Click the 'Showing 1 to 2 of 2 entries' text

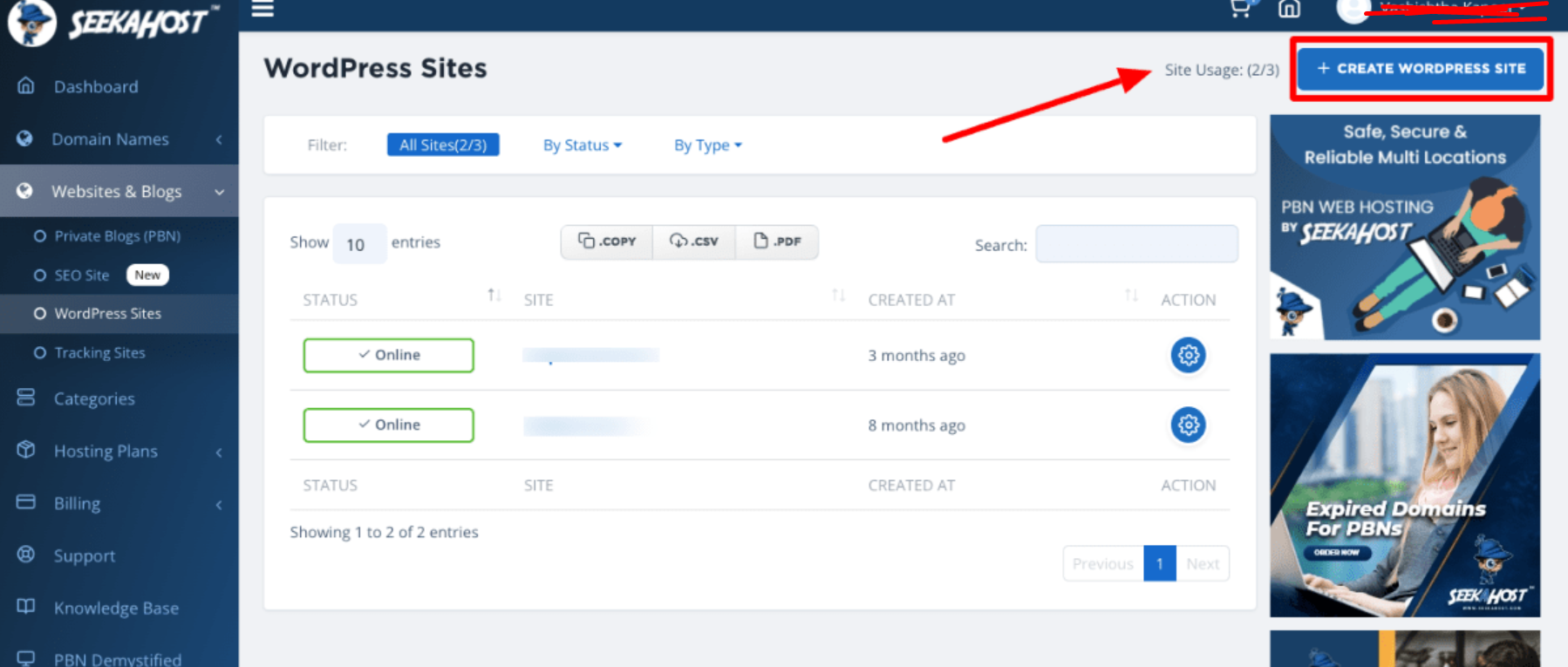384,532
